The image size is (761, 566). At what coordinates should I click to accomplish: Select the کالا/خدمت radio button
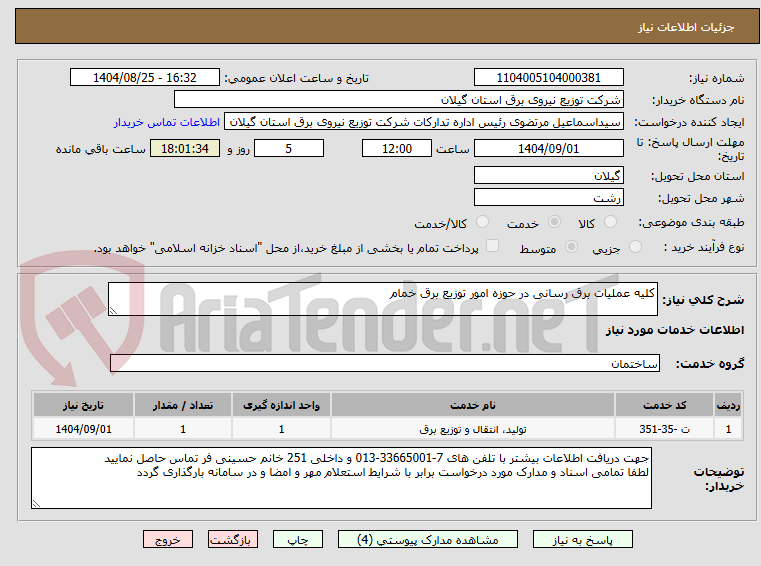482,222
